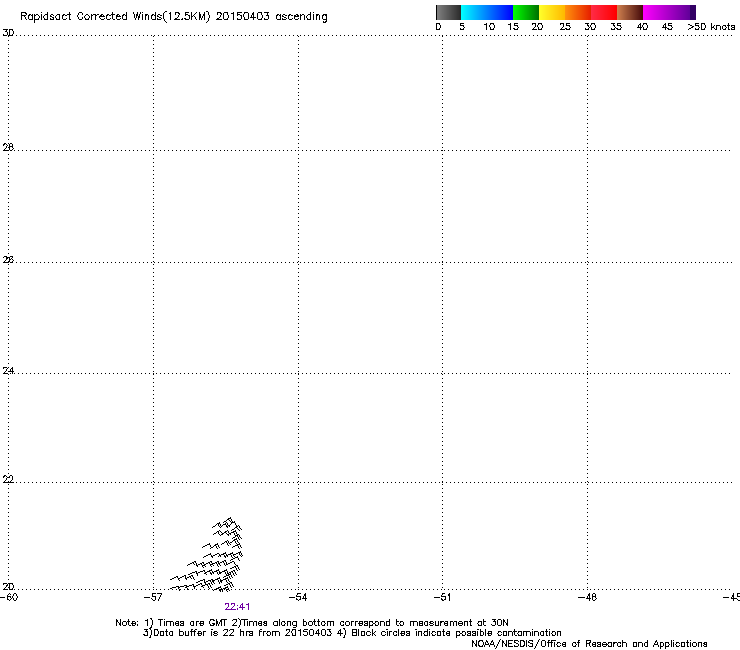Image resolution: width=740 pixels, height=650 pixels.
Task: Click the latitude label 30
Action: 8,33
